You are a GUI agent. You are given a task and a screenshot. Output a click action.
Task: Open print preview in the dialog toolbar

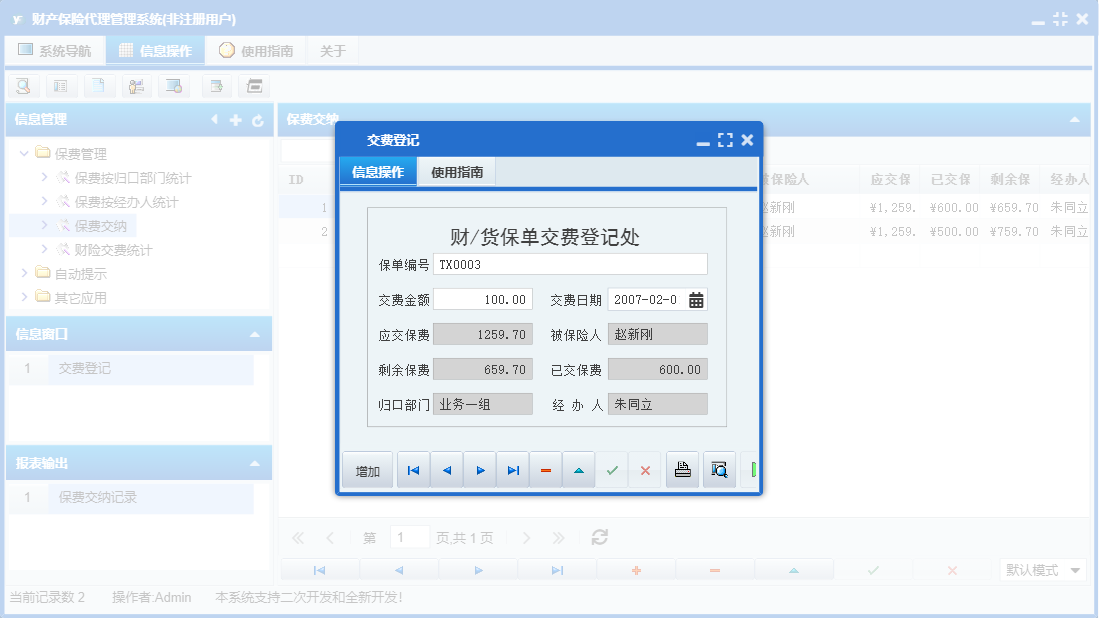click(719, 469)
